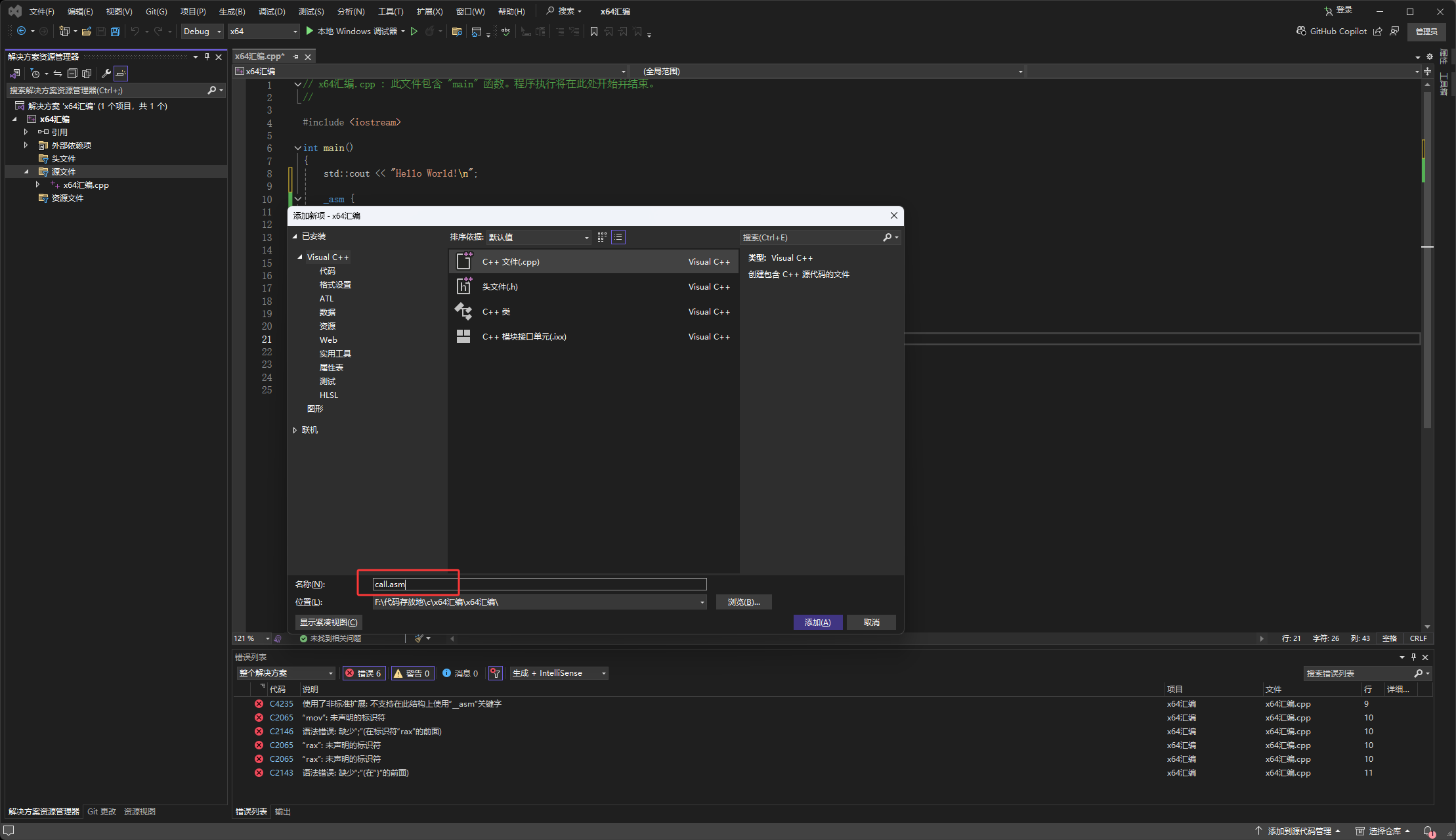Click the error list filter funnel icon
Image resolution: width=1456 pixels, height=840 pixels.
496,673
